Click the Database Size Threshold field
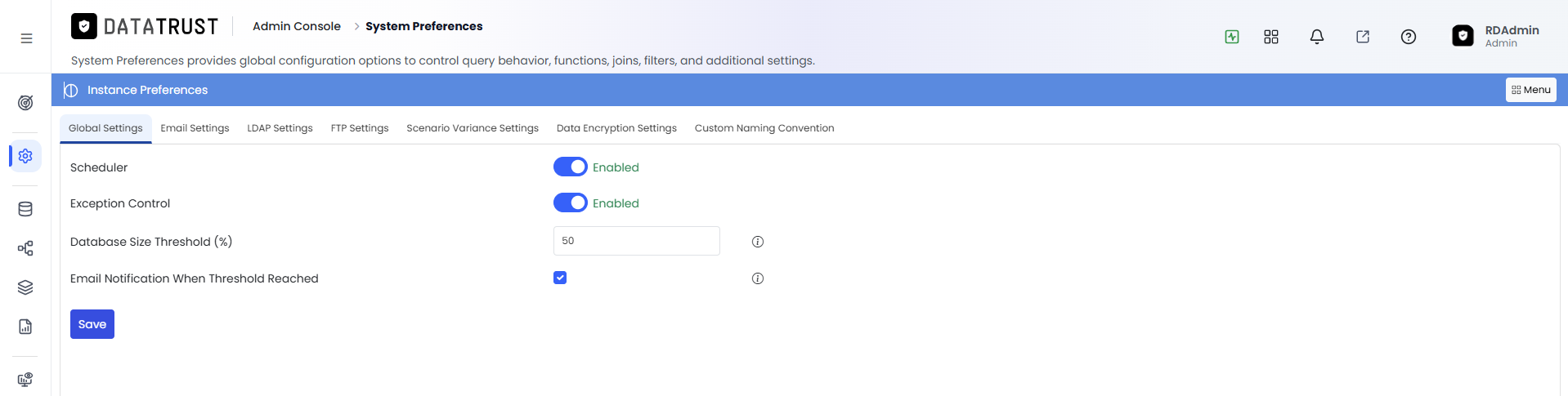Viewport: 1568px width, 396px height. click(x=637, y=241)
